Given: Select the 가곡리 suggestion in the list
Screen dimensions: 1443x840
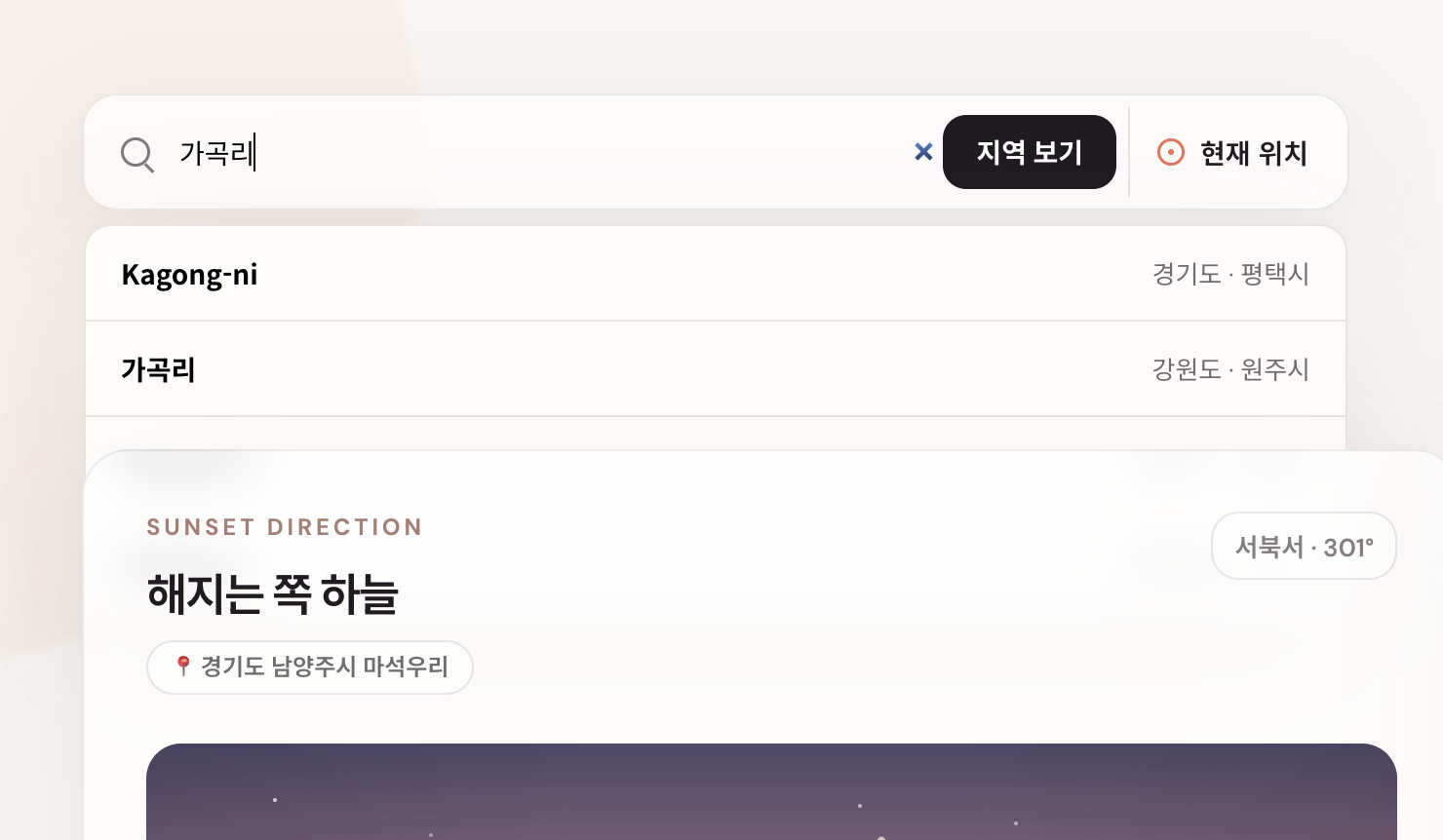Looking at the screenshot, I should point(716,369).
